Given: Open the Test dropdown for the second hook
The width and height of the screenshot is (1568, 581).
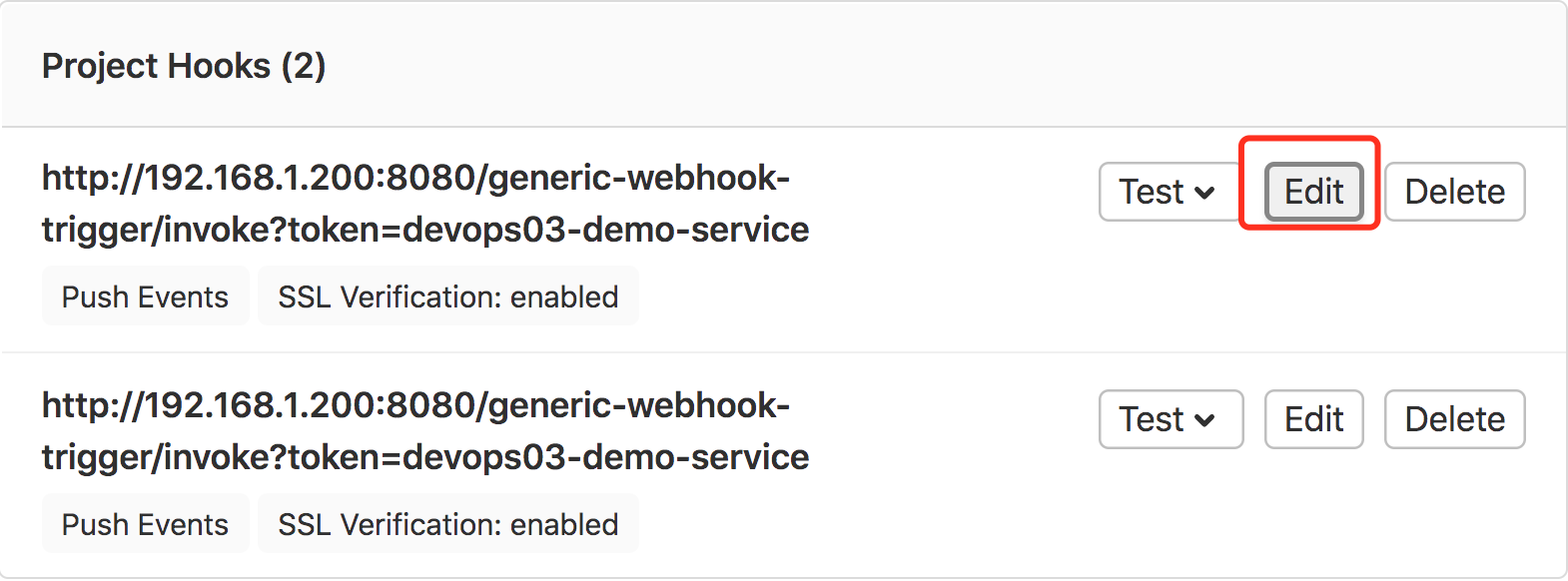Looking at the screenshot, I should tap(1170, 419).
